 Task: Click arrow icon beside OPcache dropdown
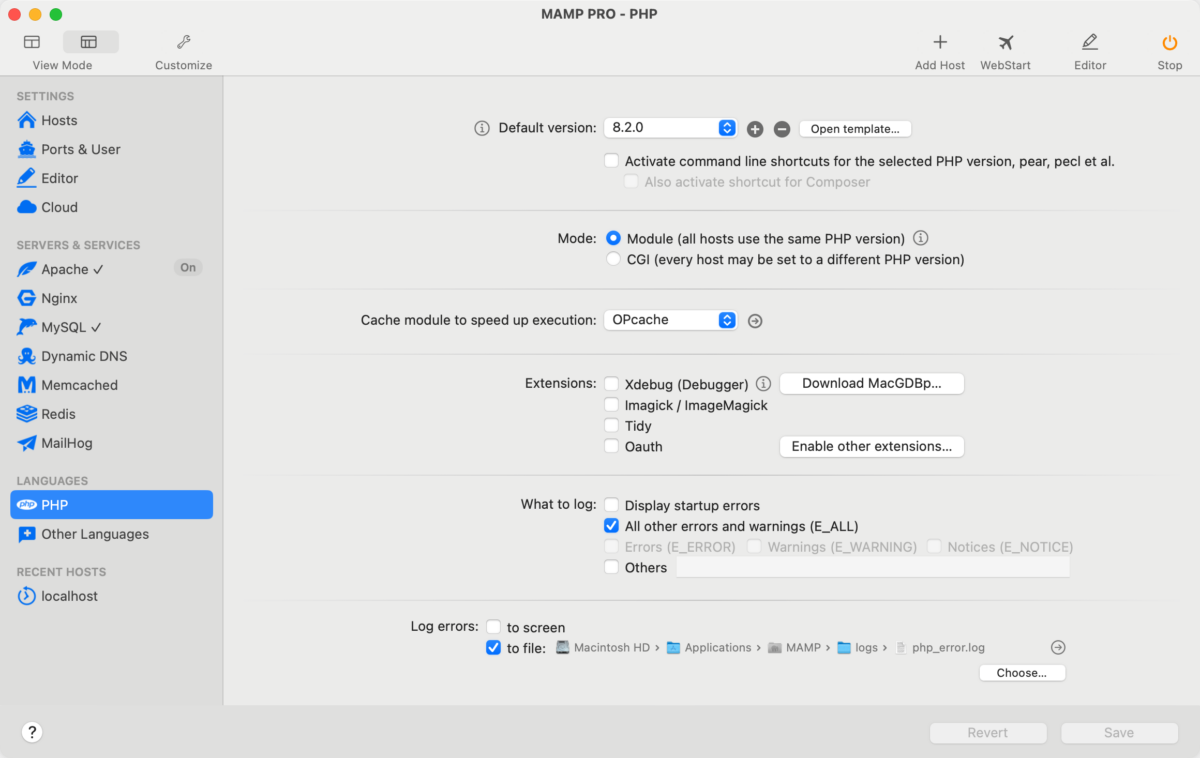(x=755, y=321)
